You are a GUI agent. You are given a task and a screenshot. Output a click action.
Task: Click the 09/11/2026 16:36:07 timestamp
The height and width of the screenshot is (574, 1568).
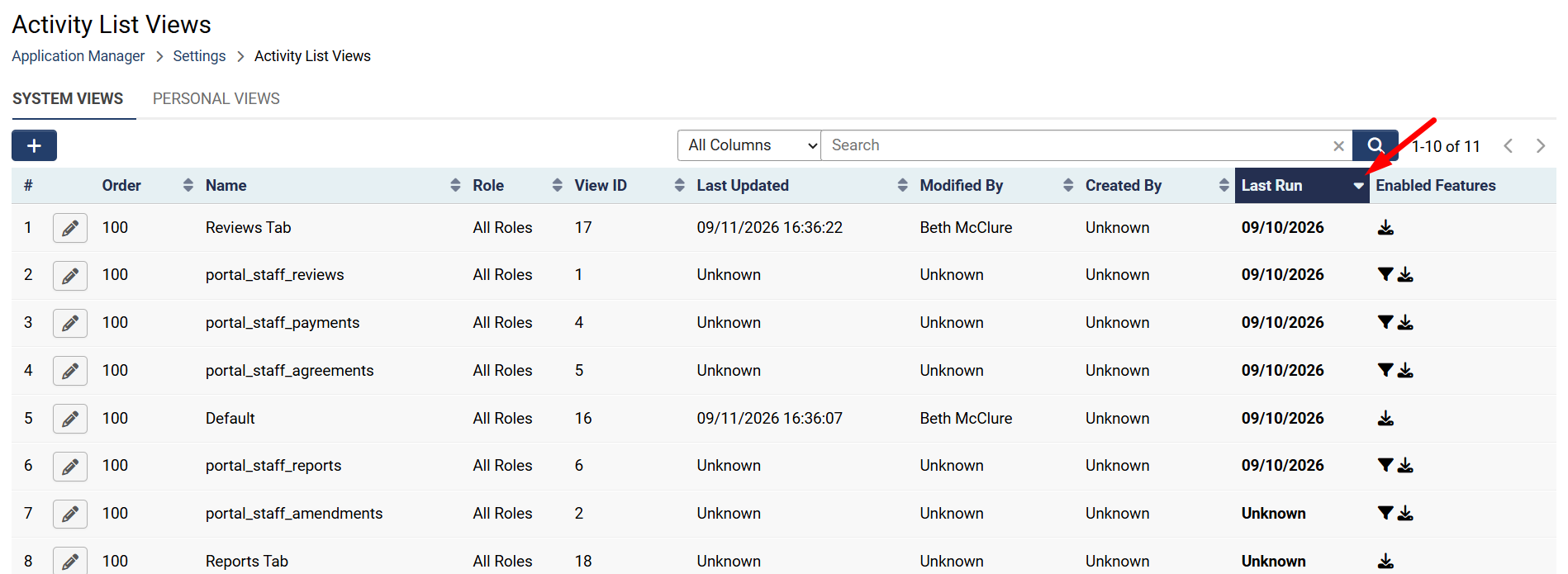[x=769, y=419]
